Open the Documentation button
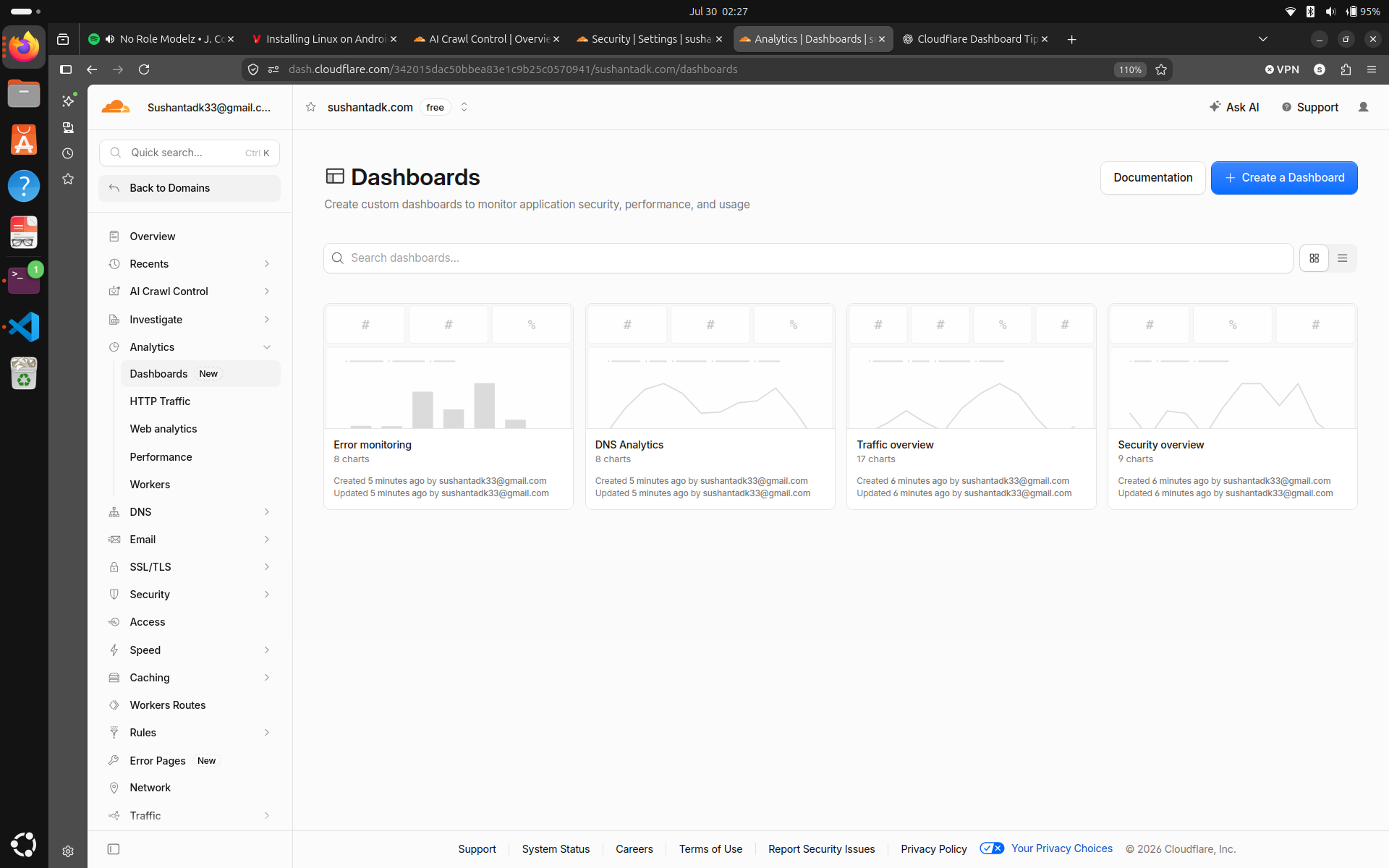The height and width of the screenshot is (868, 1389). (1153, 178)
